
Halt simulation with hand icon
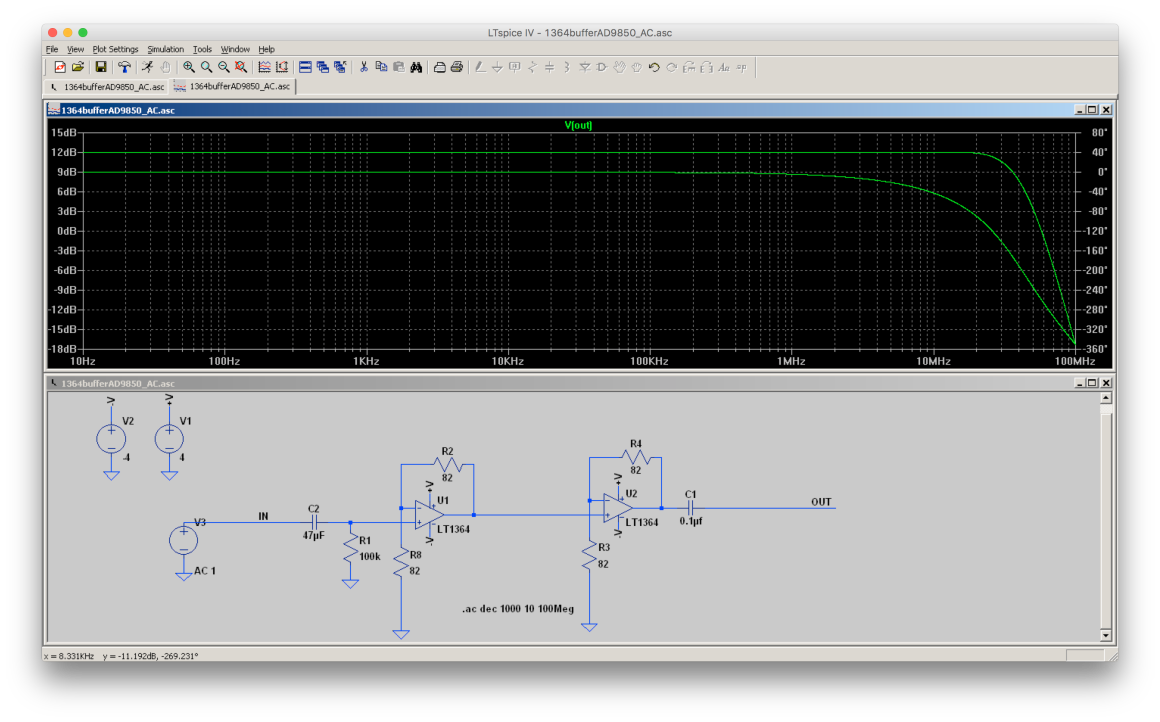pyautogui.click(x=165, y=67)
